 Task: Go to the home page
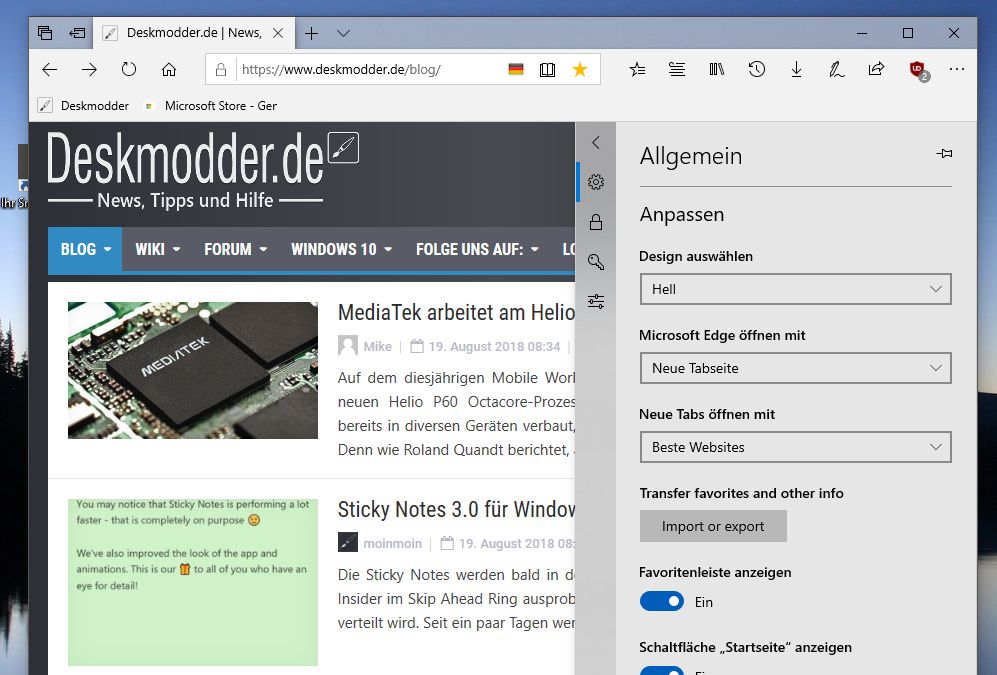point(168,69)
